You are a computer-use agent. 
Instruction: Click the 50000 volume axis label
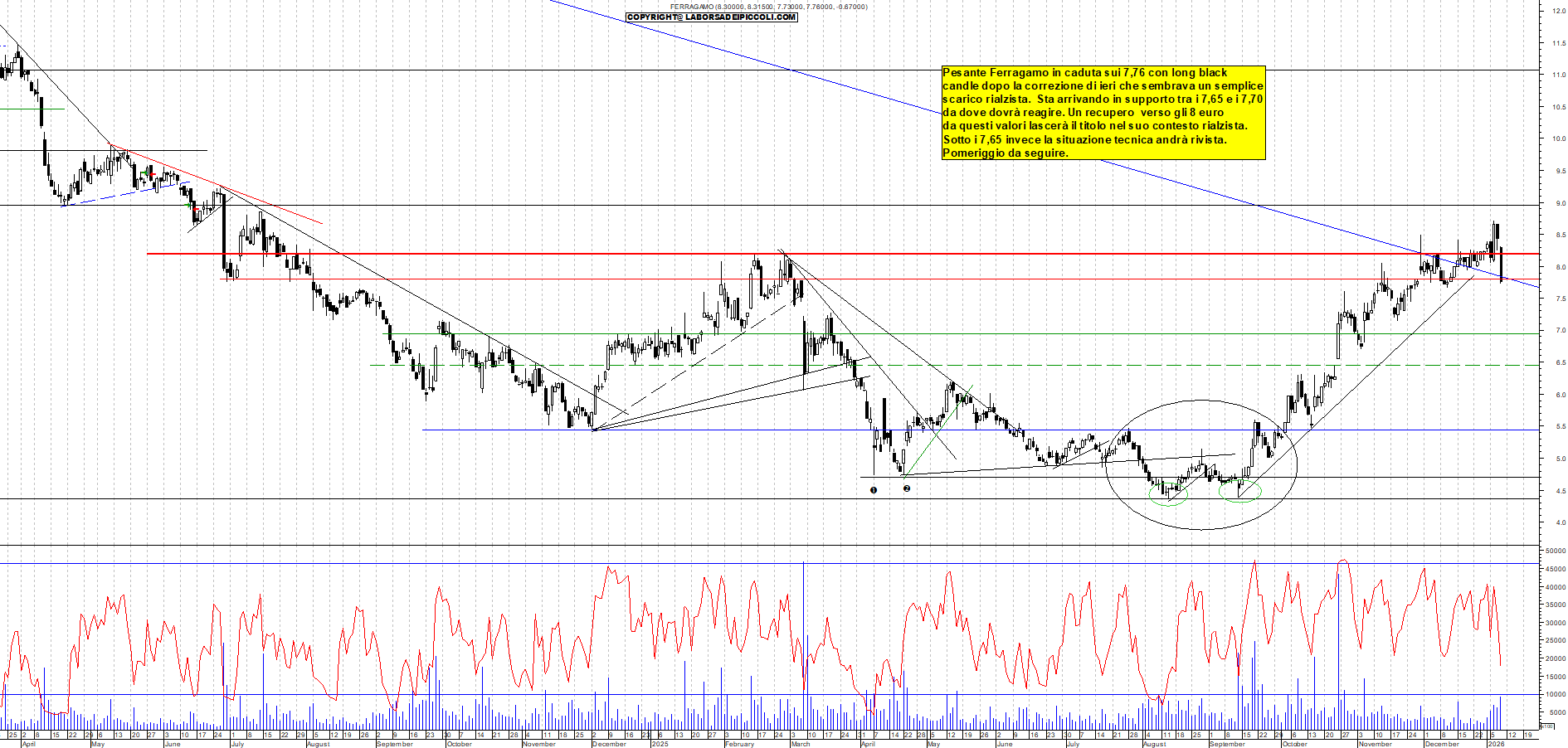tap(1555, 551)
